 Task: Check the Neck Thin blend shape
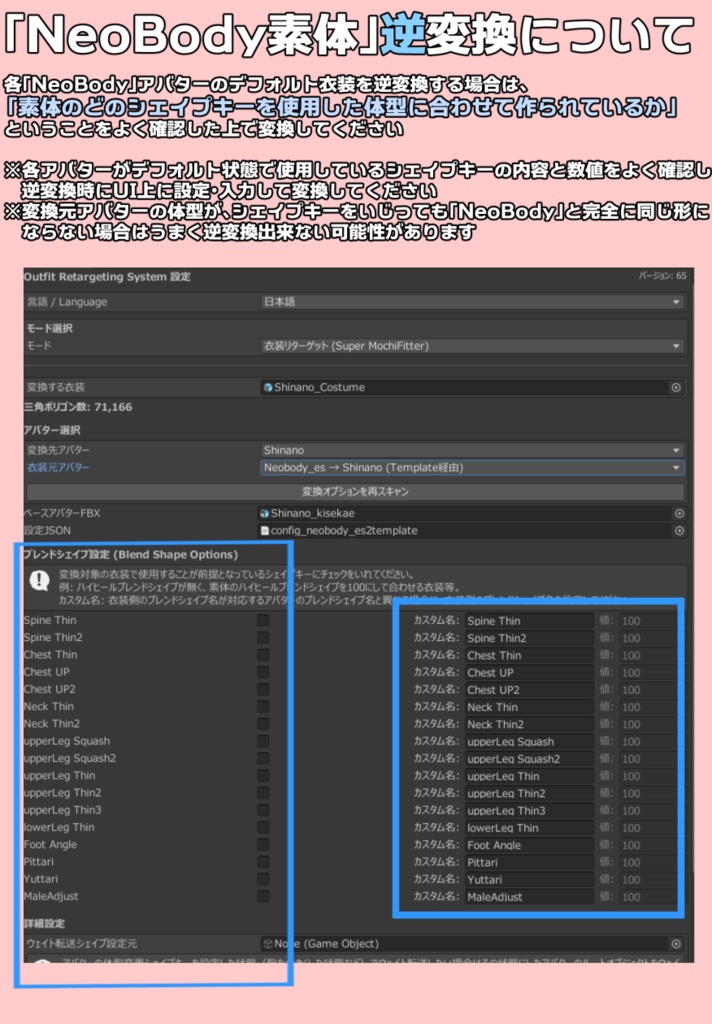point(263,707)
